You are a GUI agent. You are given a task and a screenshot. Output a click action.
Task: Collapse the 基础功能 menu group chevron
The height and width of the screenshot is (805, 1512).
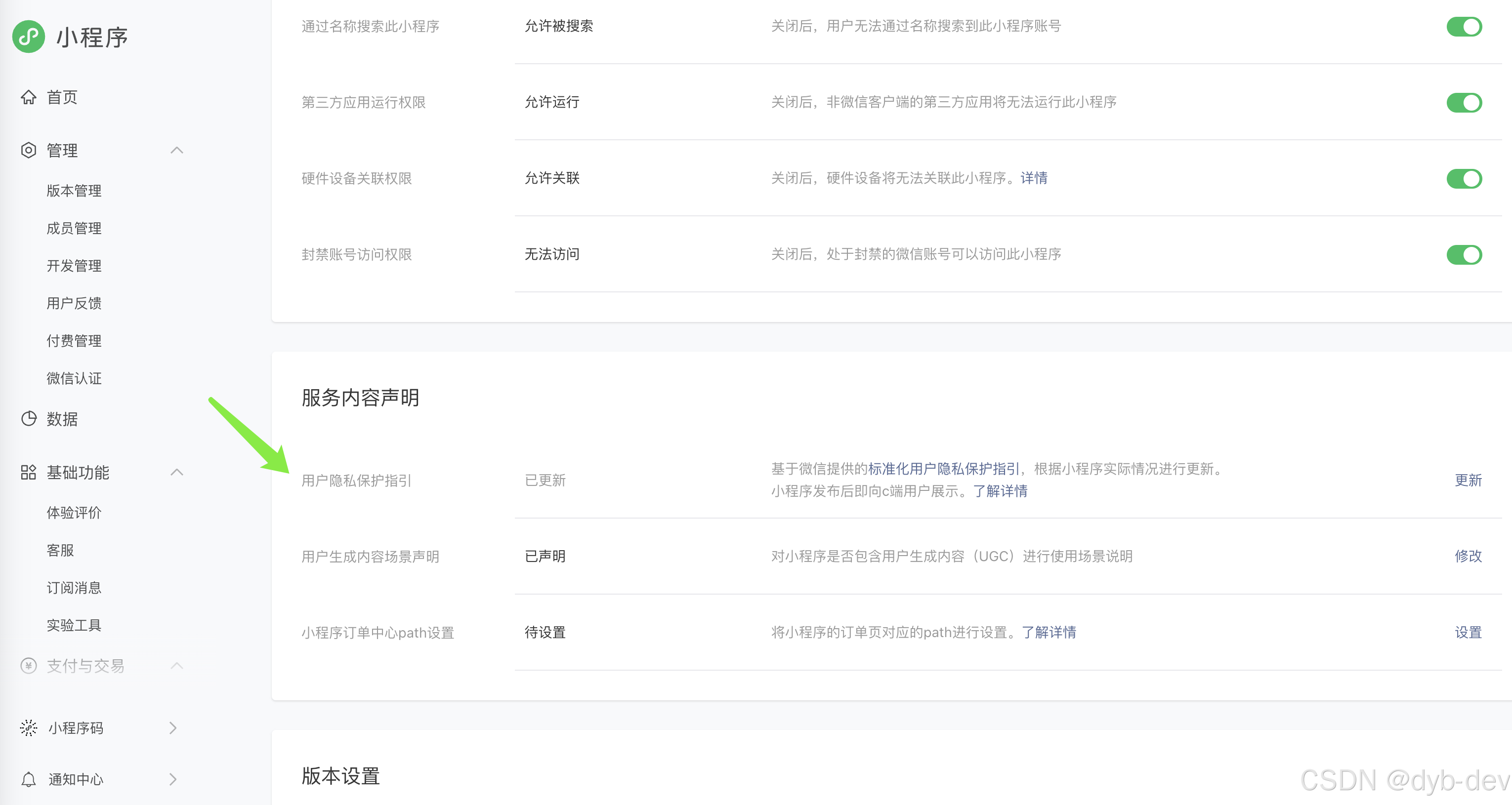pyautogui.click(x=177, y=472)
